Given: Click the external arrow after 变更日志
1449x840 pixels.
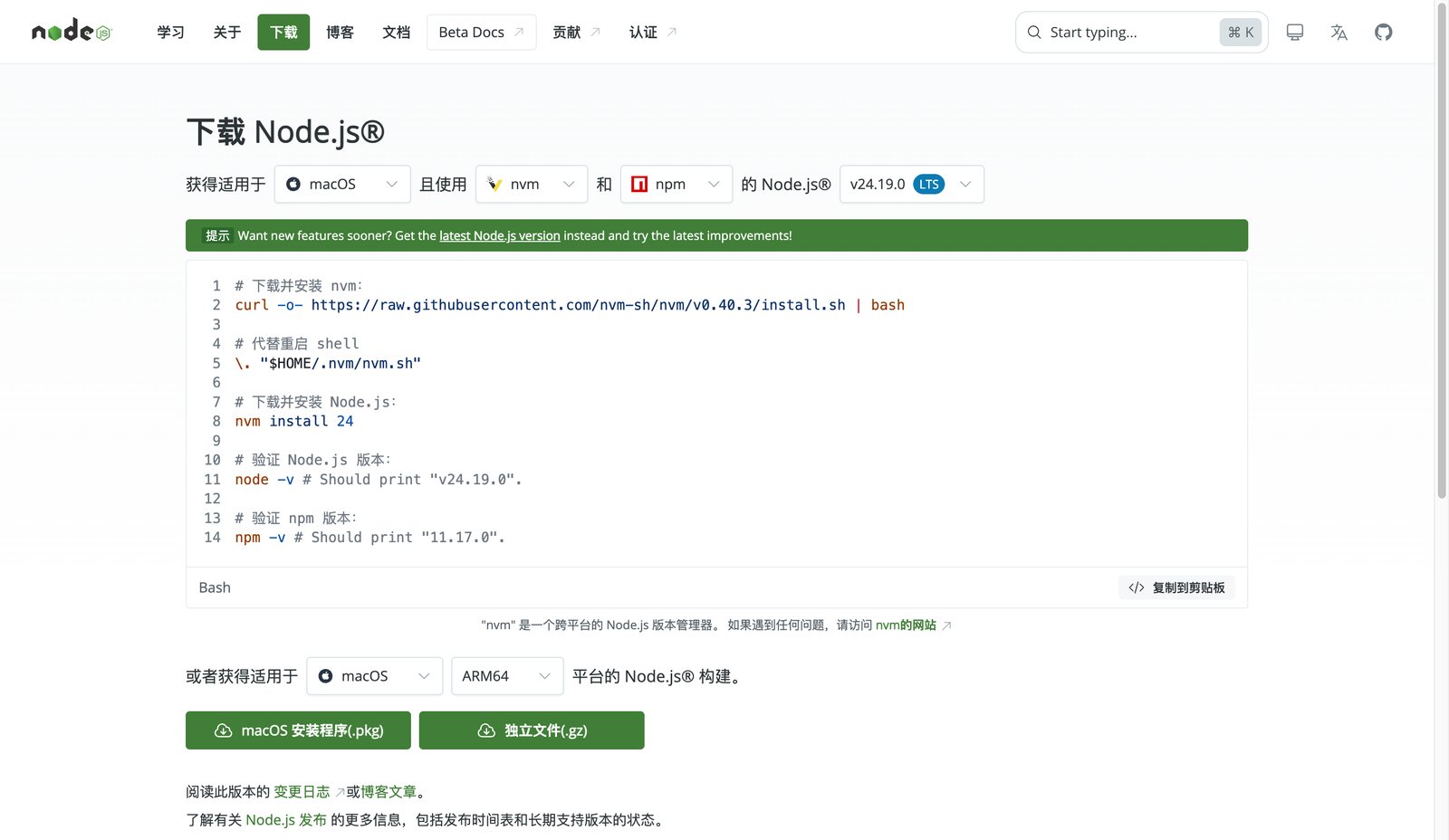Looking at the screenshot, I should (340, 792).
